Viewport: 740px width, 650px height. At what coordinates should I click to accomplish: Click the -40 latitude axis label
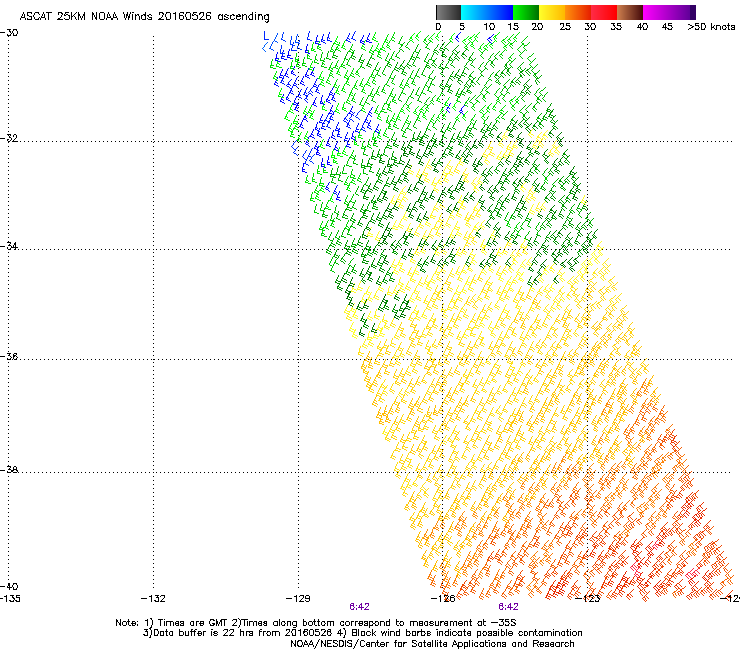(x=9, y=586)
